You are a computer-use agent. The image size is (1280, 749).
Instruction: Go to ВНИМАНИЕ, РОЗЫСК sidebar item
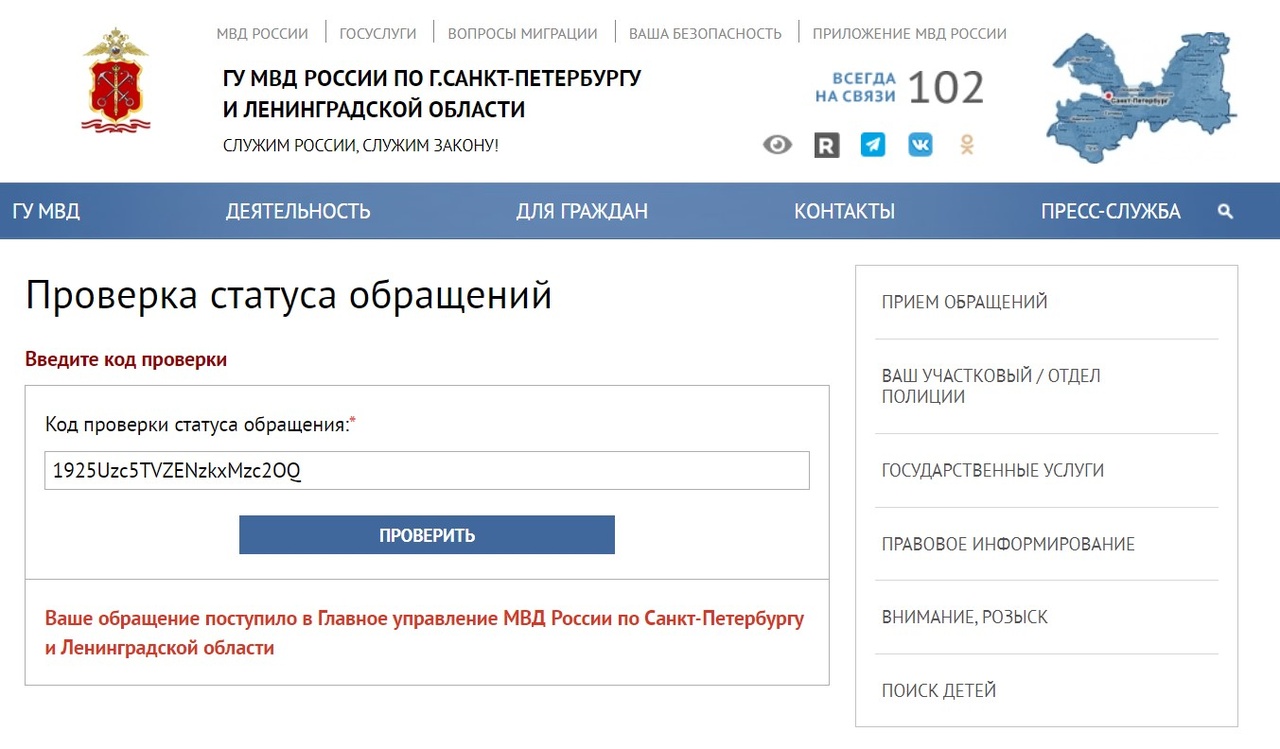click(x=964, y=617)
